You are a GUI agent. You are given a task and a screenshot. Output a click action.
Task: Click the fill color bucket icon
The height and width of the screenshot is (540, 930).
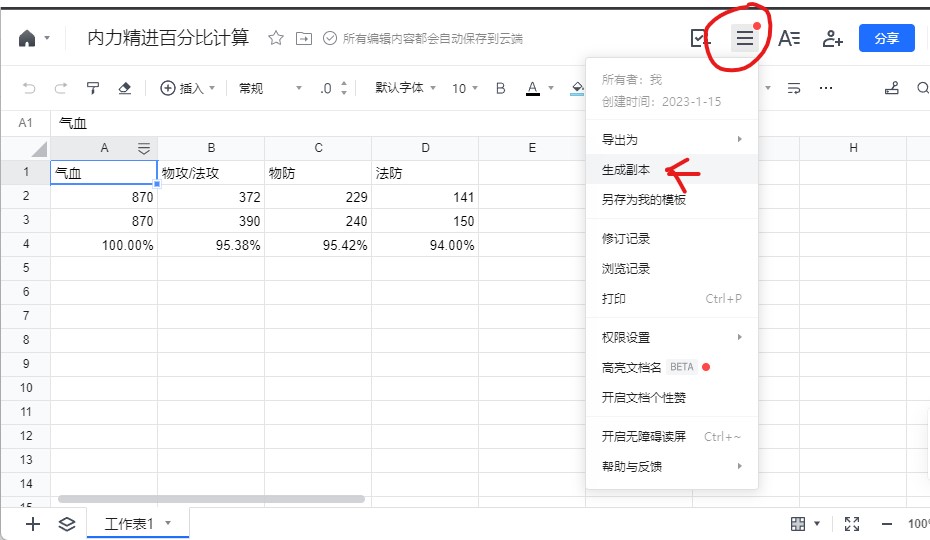tap(577, 88)
